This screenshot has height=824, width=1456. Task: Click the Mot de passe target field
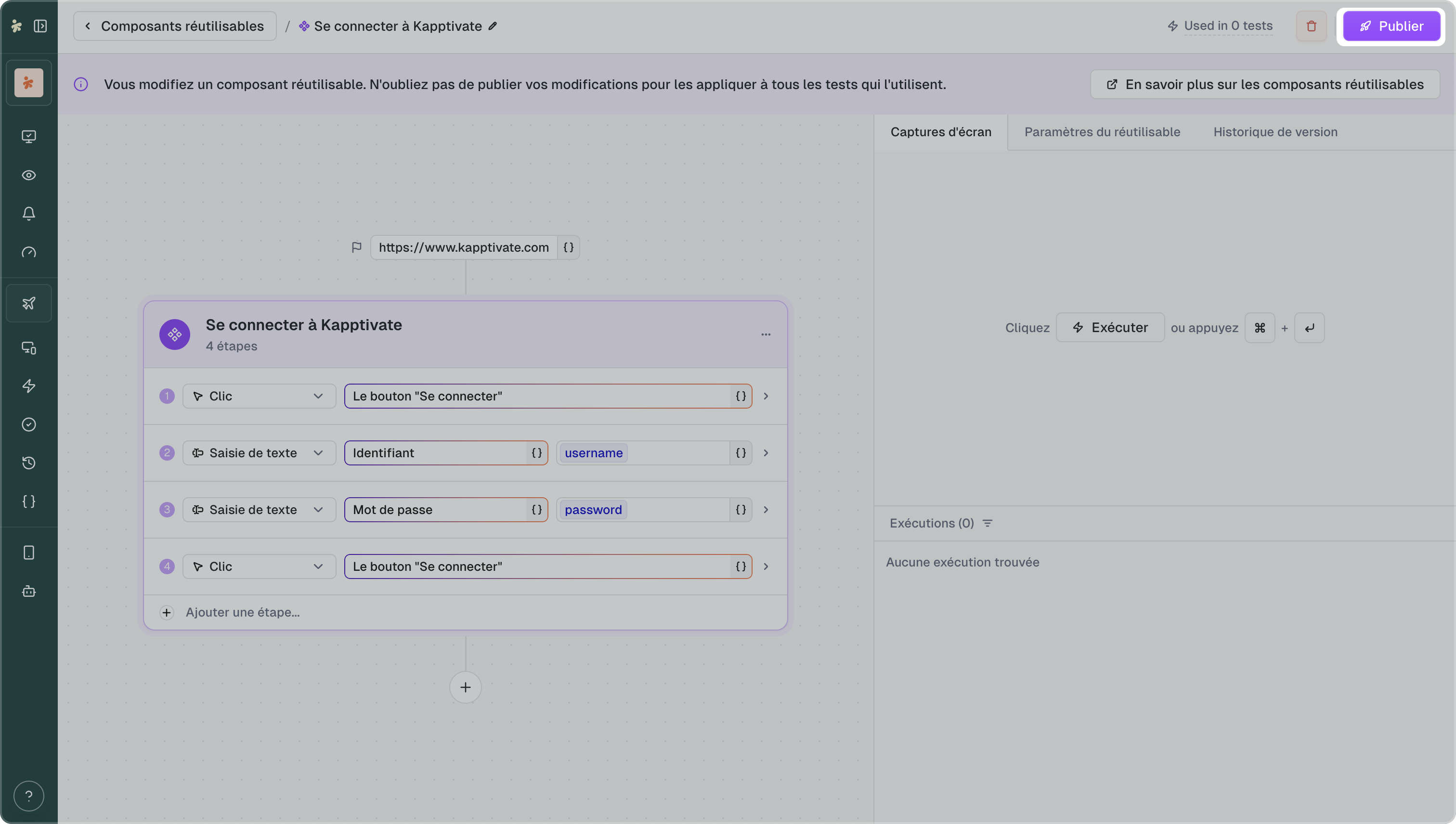436,510
